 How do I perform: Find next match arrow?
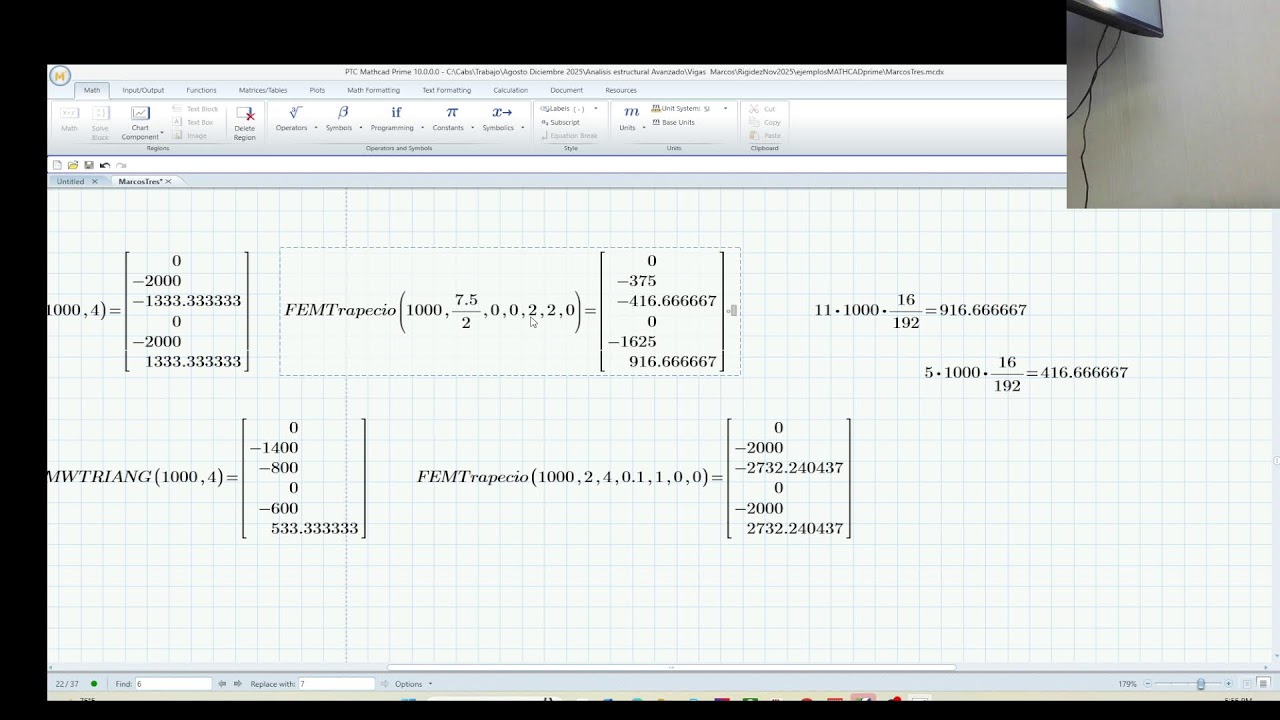pos(238,684)
